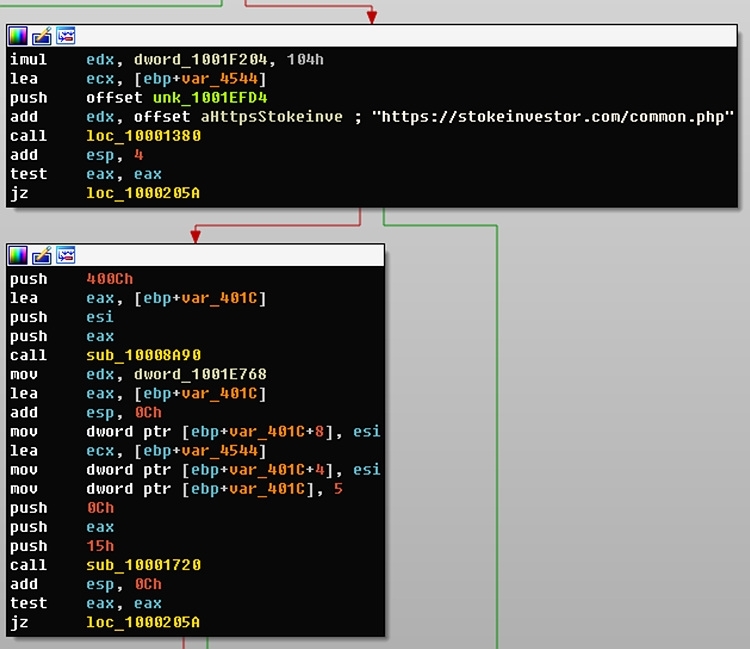Click the push esi instruction
750x649 pixels.
(62, 317)
